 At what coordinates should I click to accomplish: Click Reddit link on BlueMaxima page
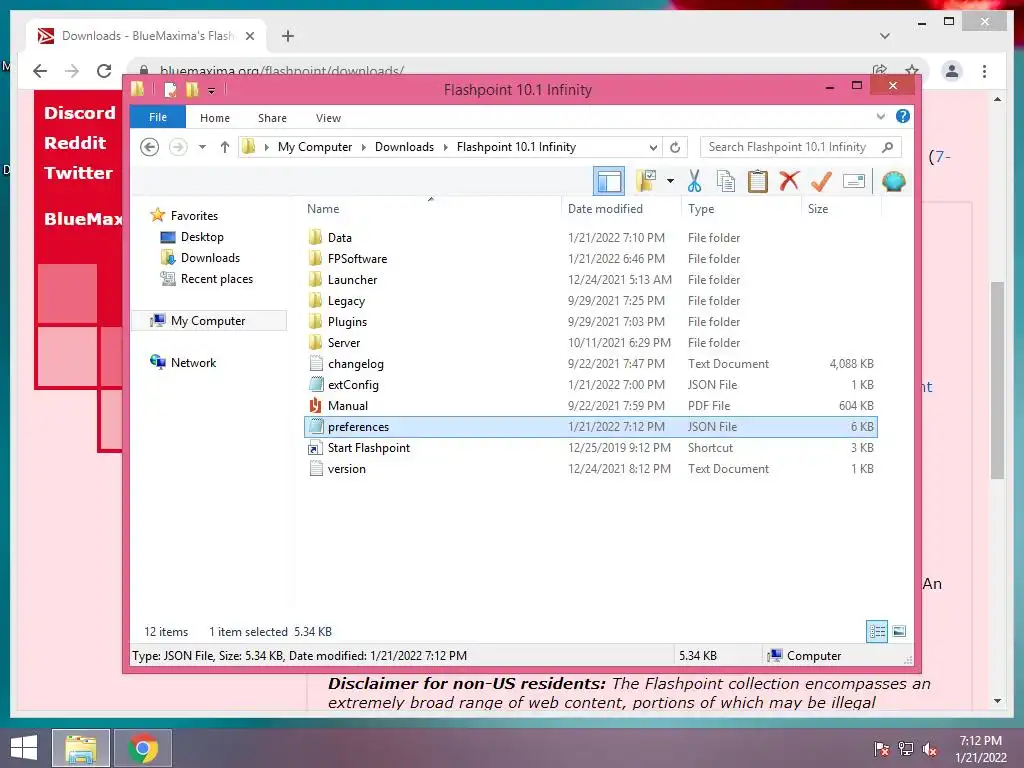(75, 143)
